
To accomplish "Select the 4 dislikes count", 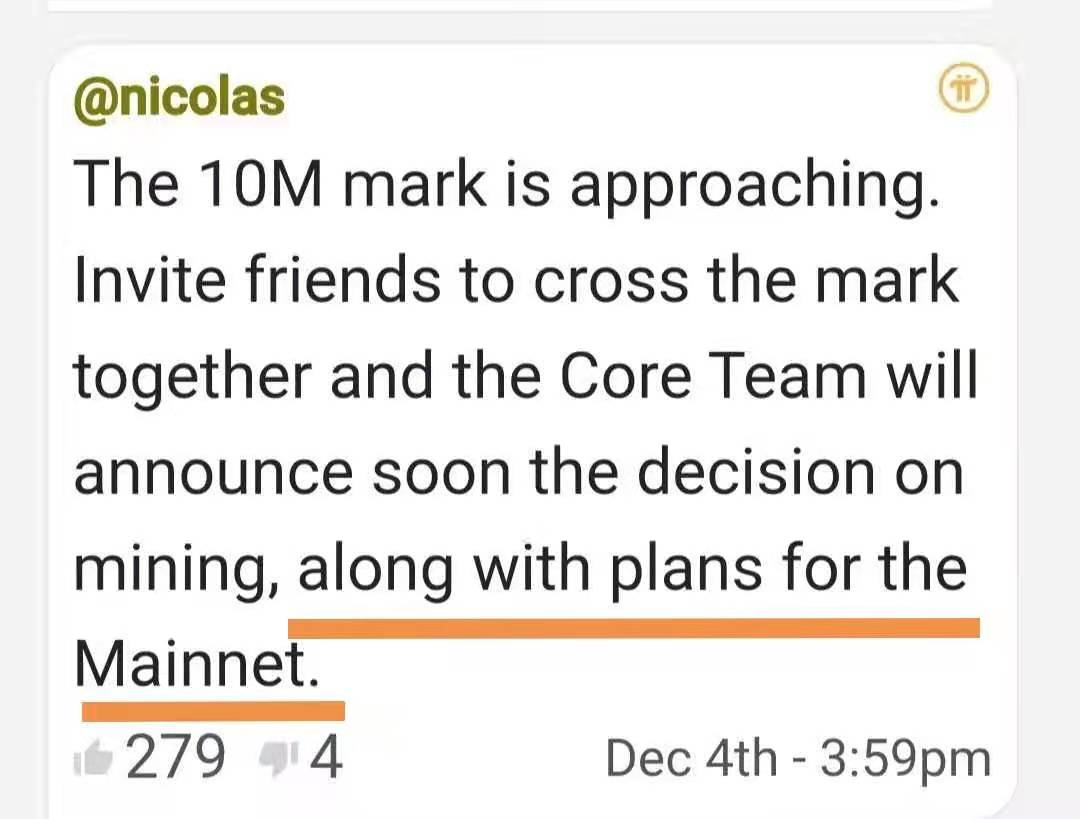I will pos(326,756).
